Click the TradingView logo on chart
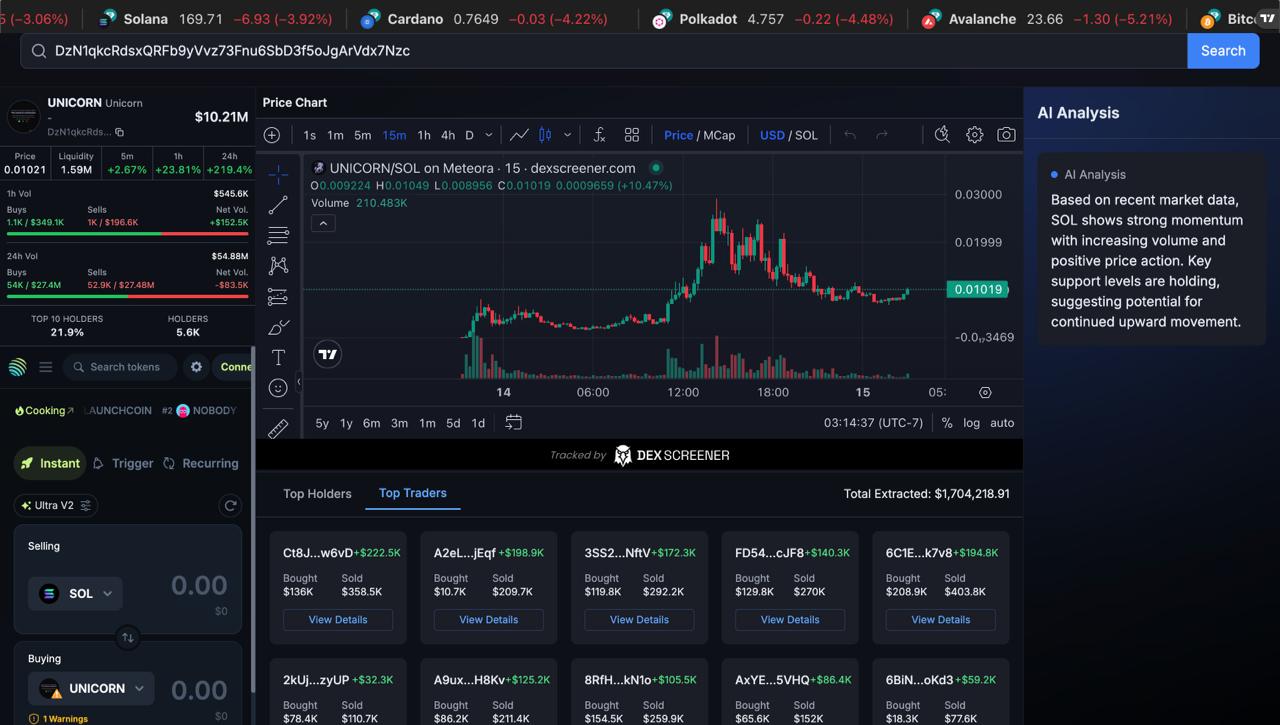The image size is (1280, 725). pyautogui.click(x=327, y=354)
